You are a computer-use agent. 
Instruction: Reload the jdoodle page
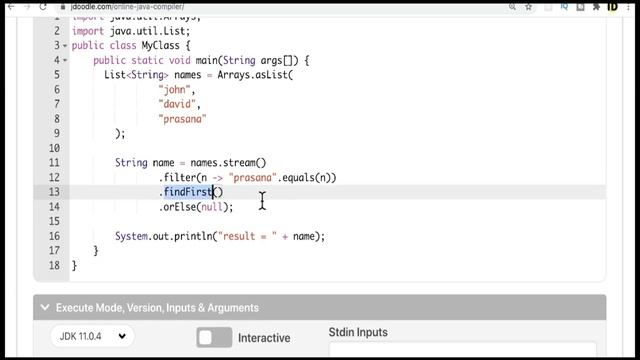pyautogui.click(x=43, y=6)
